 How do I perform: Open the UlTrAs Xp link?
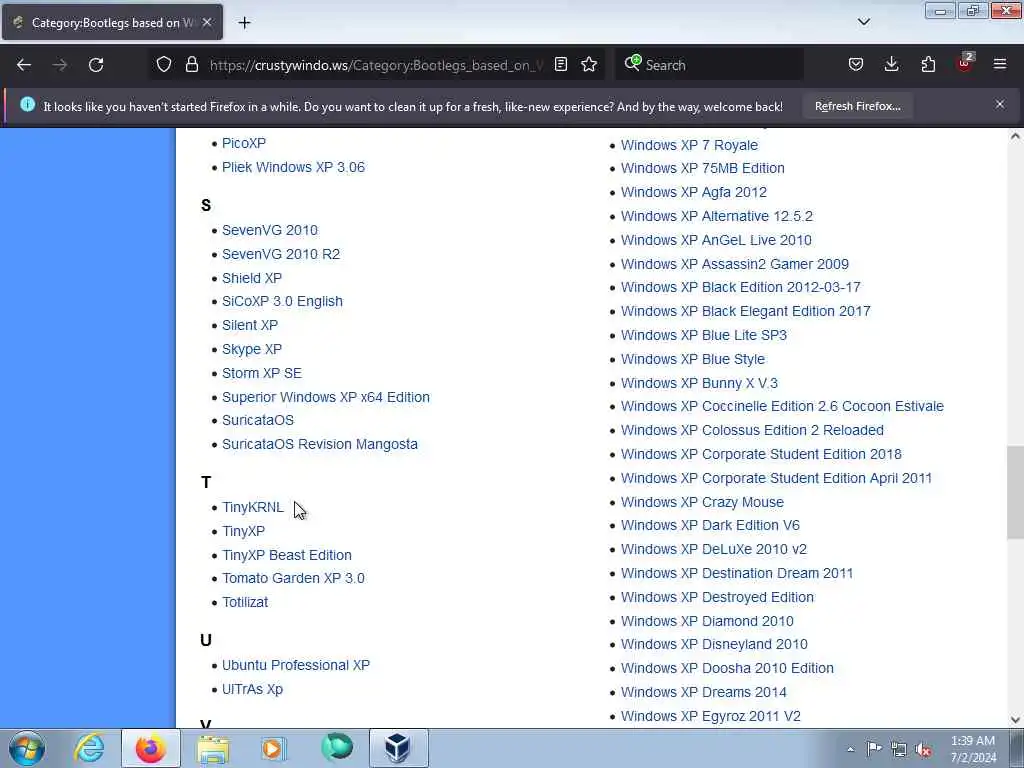click(253, 690)
